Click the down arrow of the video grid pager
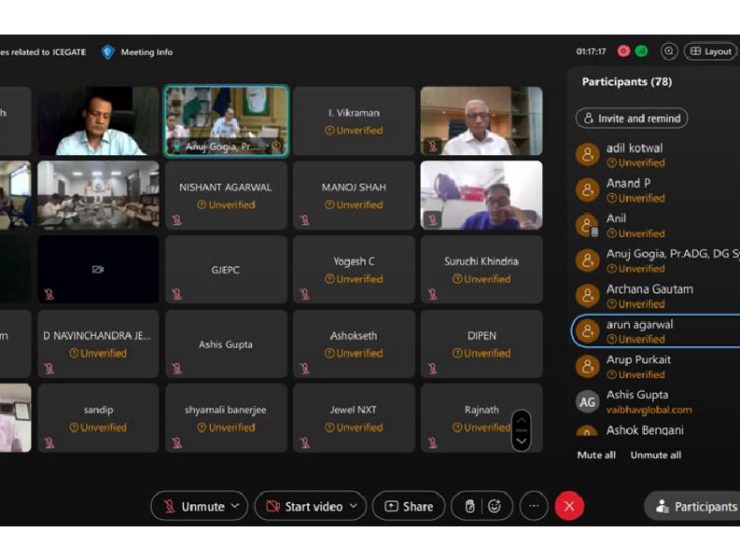The width and height of the screenshot is (740, 560). pos(521,441)
